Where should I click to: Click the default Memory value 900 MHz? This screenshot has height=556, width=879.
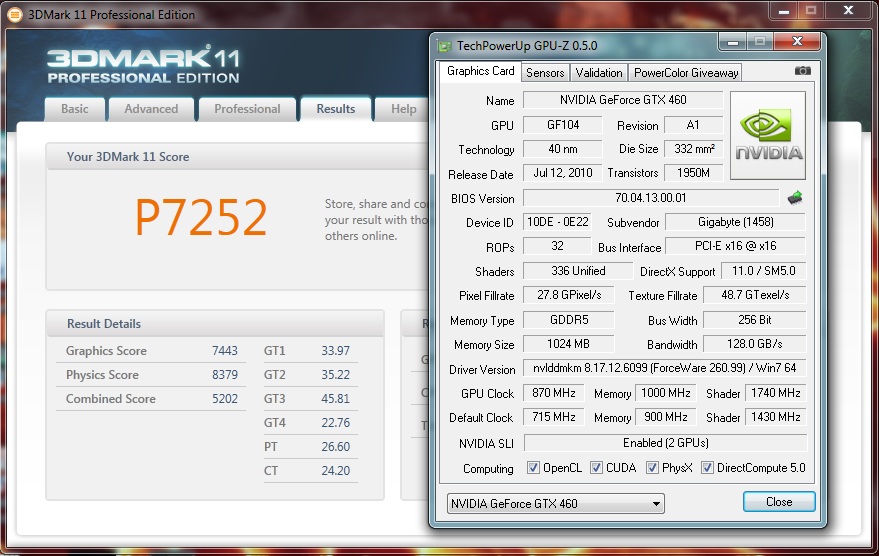(665, 417)
